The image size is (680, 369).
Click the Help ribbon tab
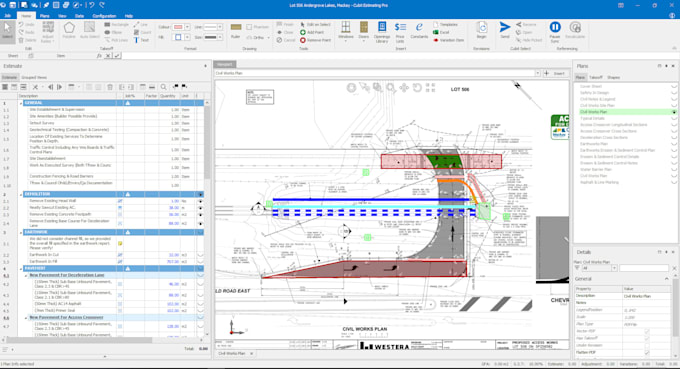[129, 16]
